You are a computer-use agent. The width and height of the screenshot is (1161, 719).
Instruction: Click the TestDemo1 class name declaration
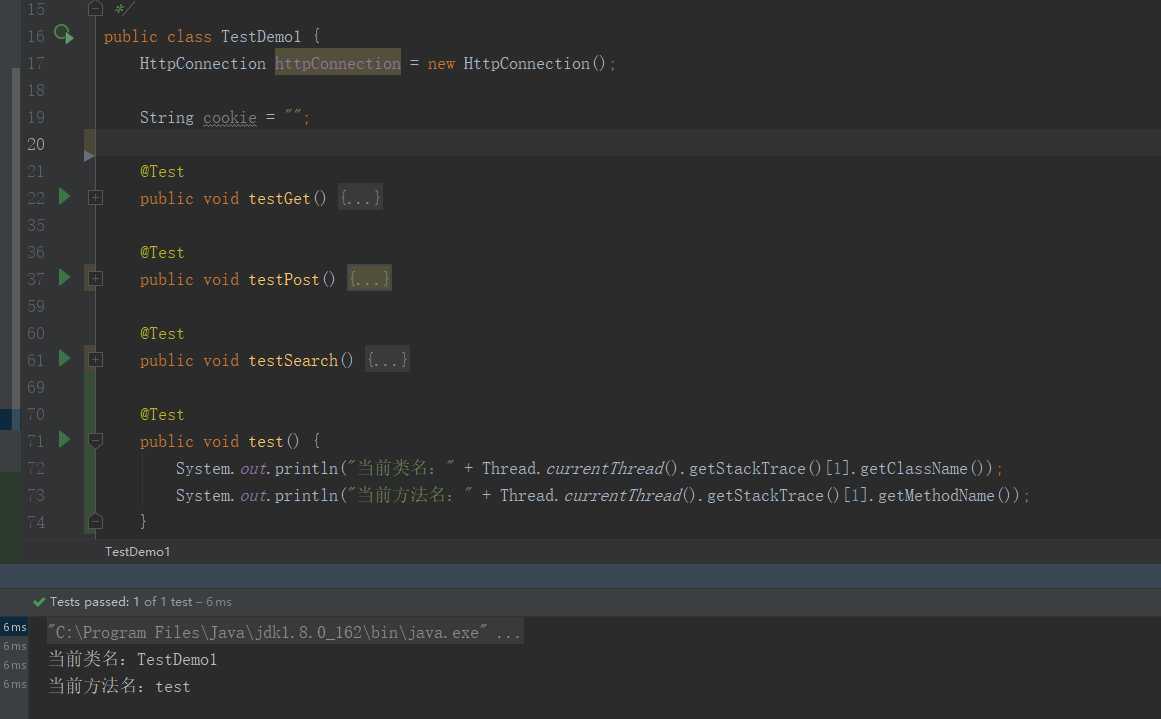261,36
